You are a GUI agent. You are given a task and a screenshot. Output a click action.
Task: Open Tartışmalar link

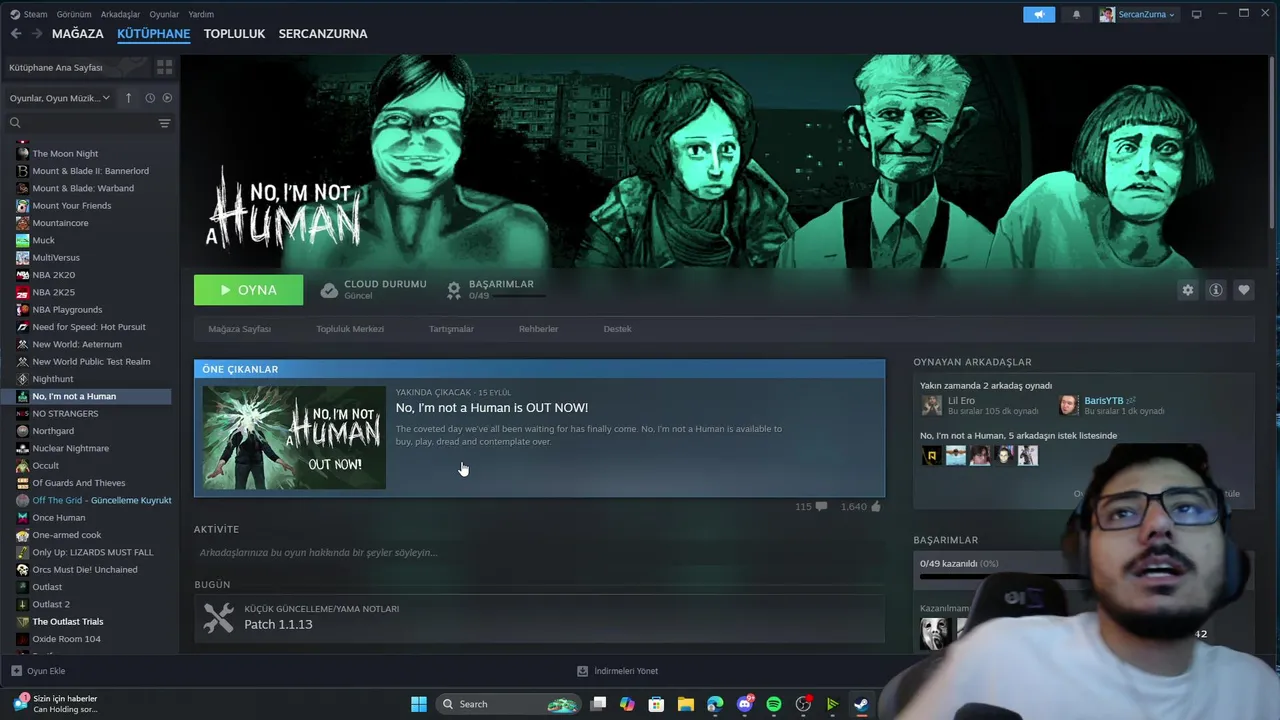tap(451, 329)
